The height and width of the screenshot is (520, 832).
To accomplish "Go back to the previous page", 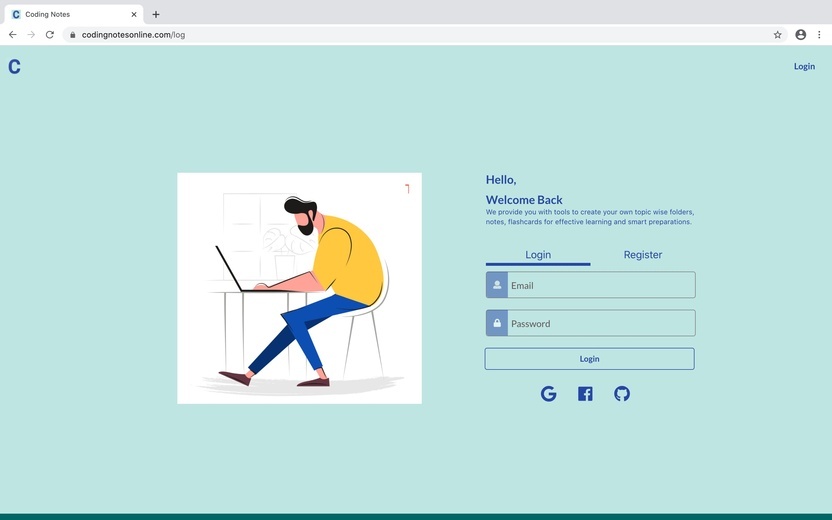I will tap(13, 35).
